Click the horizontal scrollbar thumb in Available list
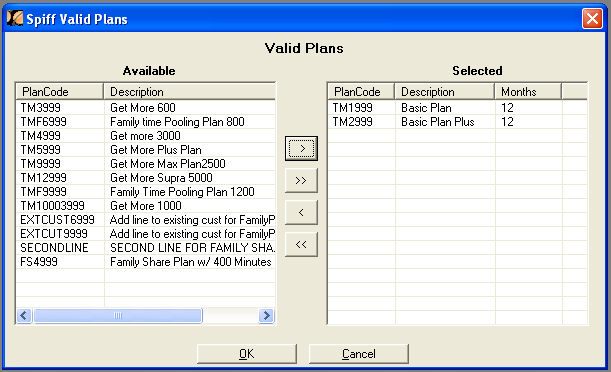This screenshot has width=611, height=372. [x=118, y=315]
